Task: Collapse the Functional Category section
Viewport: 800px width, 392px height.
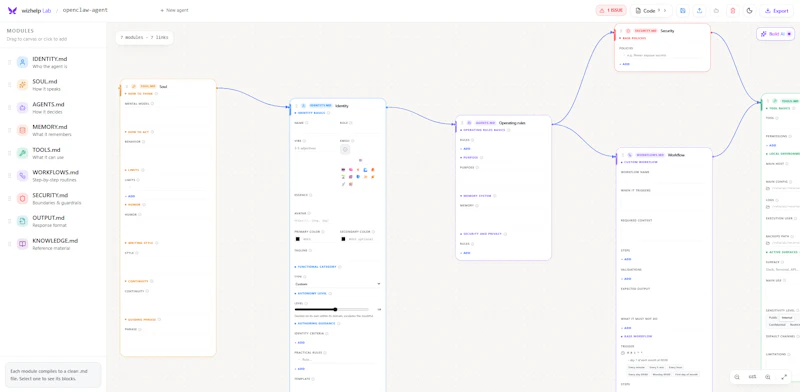Action: click(316, 266)
